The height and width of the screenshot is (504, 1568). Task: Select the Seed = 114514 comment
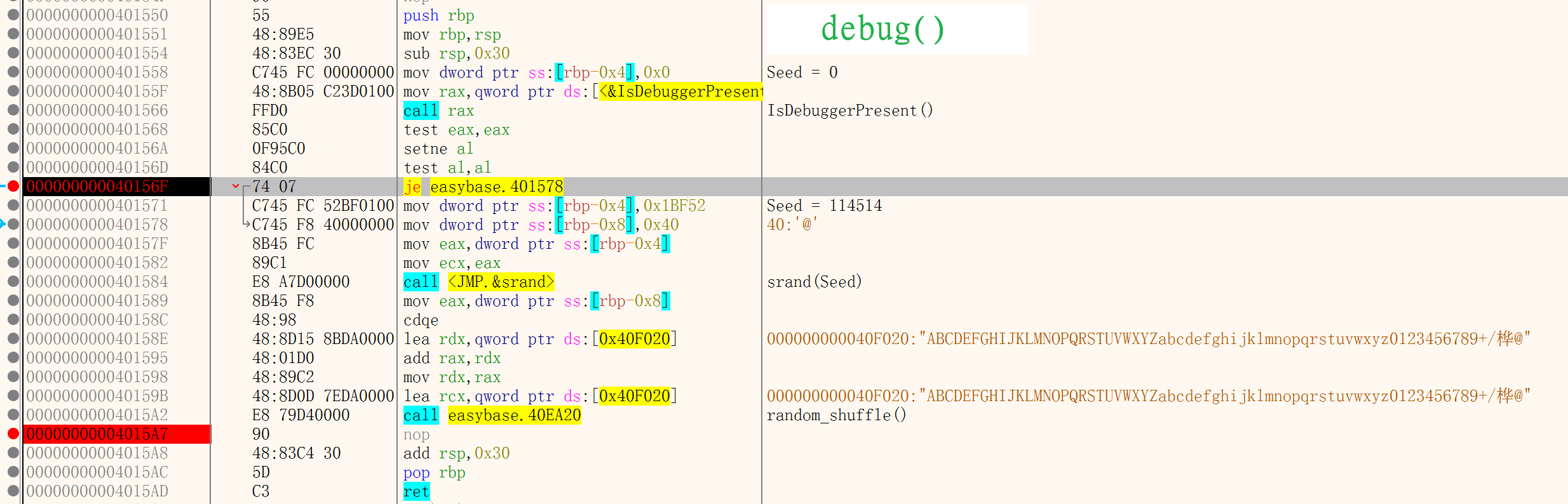click(x=824, y=206)
